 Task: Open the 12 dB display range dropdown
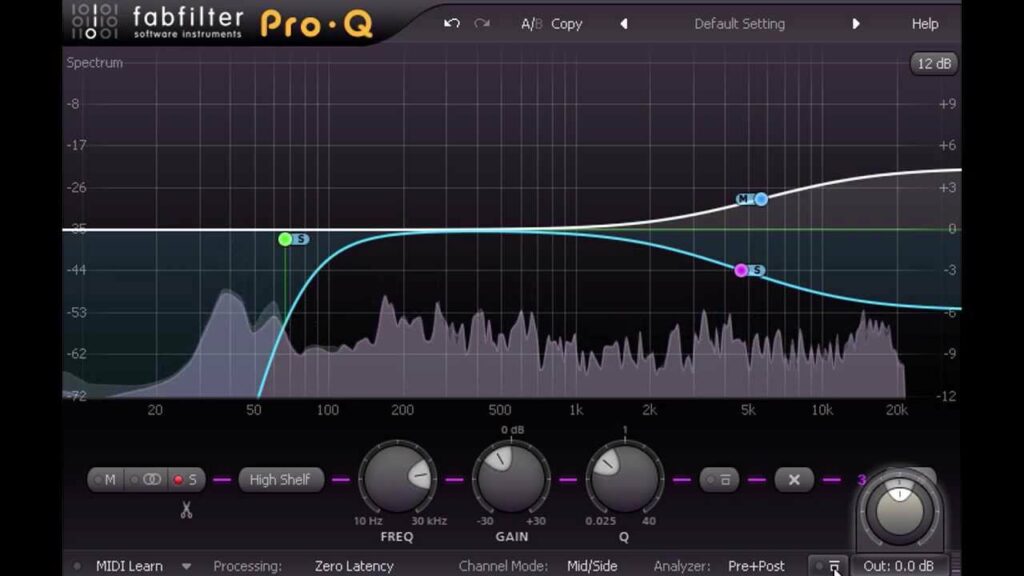[x=933, y=63]
